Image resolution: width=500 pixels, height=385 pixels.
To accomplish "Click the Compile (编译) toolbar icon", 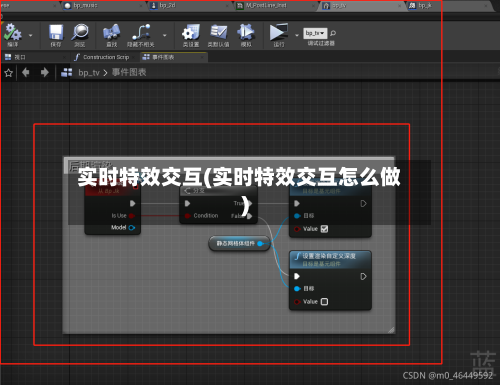I will pos(12,32).
